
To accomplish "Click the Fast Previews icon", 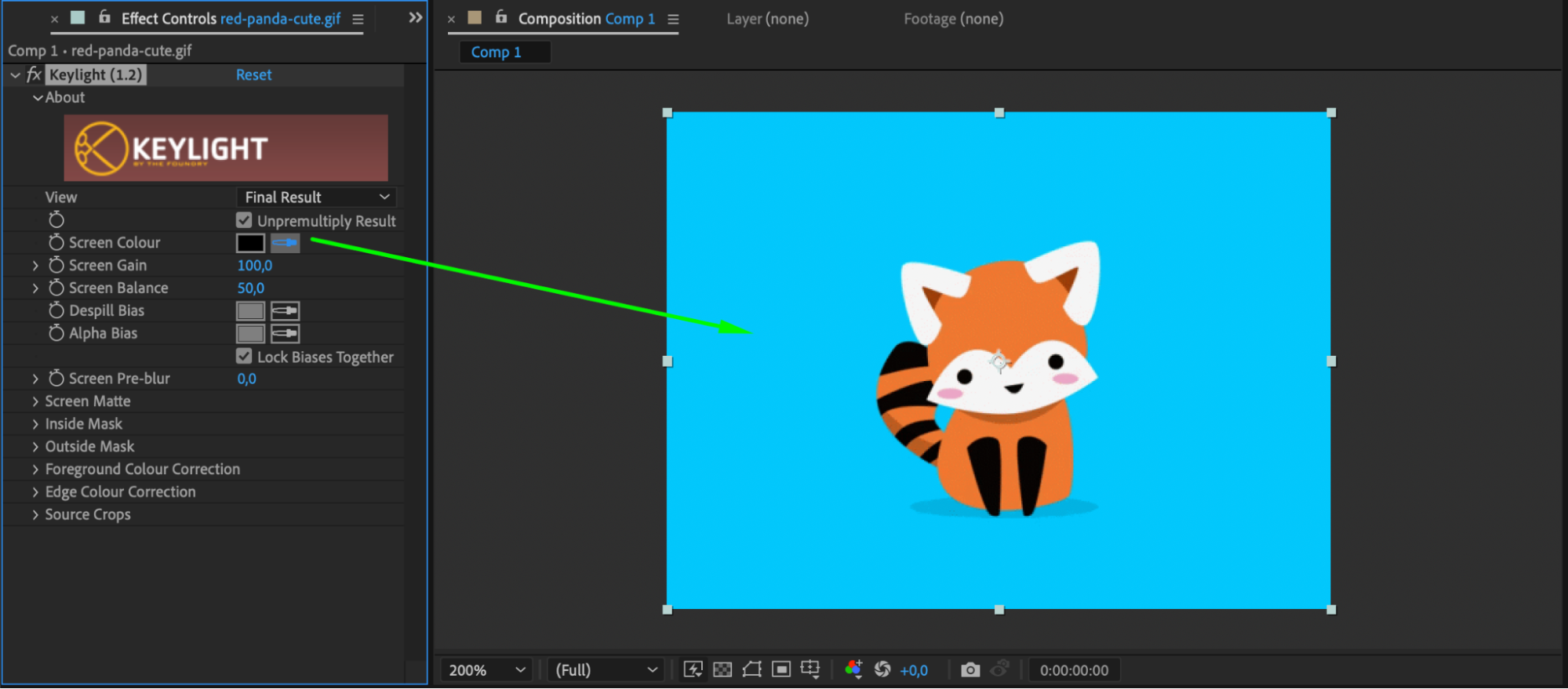I will pyautogui.click(x=693, y=669).
